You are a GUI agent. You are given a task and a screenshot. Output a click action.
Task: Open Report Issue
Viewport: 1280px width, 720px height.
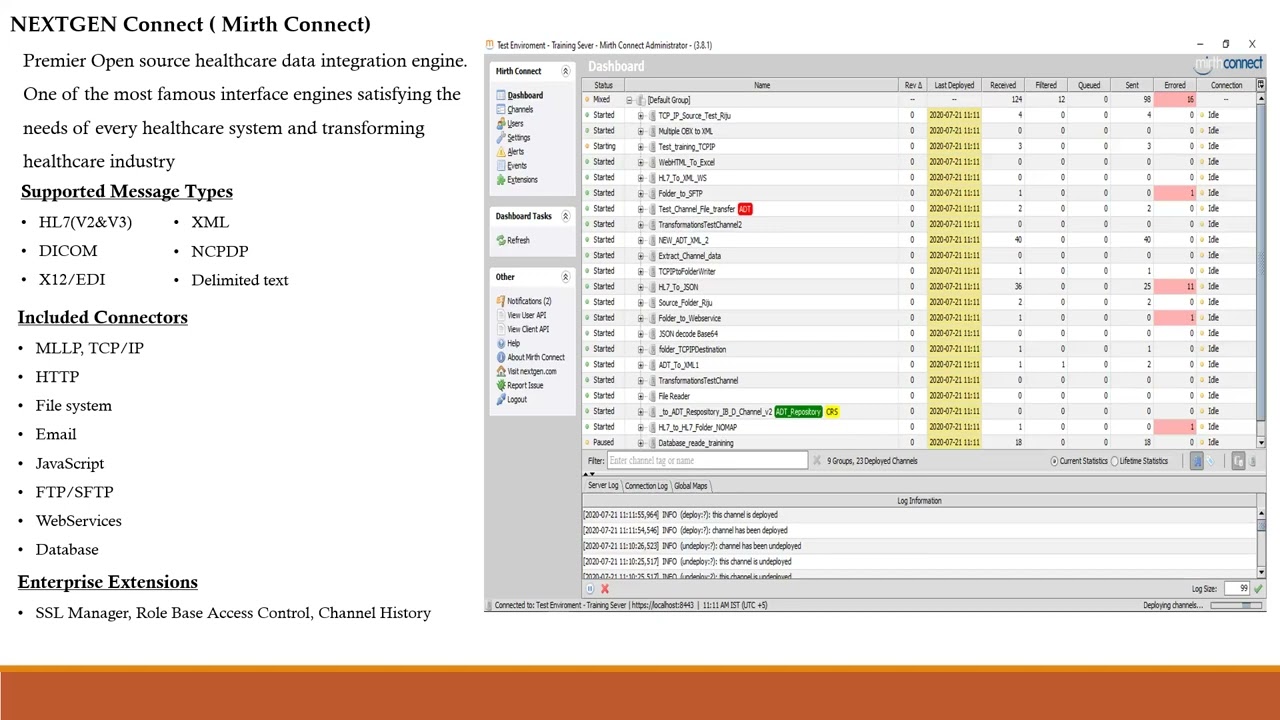pyautogui.click(x=521, y=385)
